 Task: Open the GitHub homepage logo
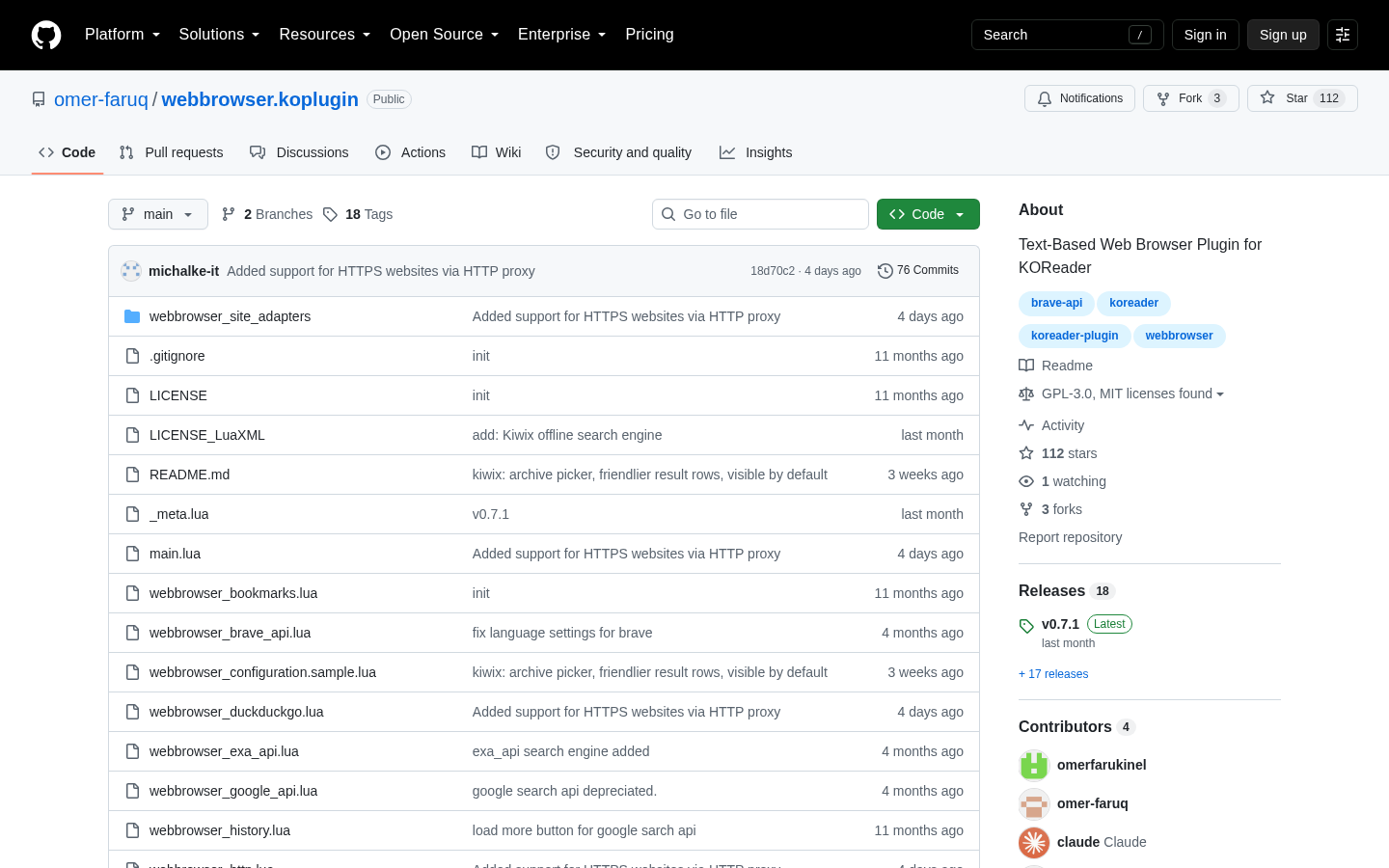pyautogui.click(x=46, y=35)
